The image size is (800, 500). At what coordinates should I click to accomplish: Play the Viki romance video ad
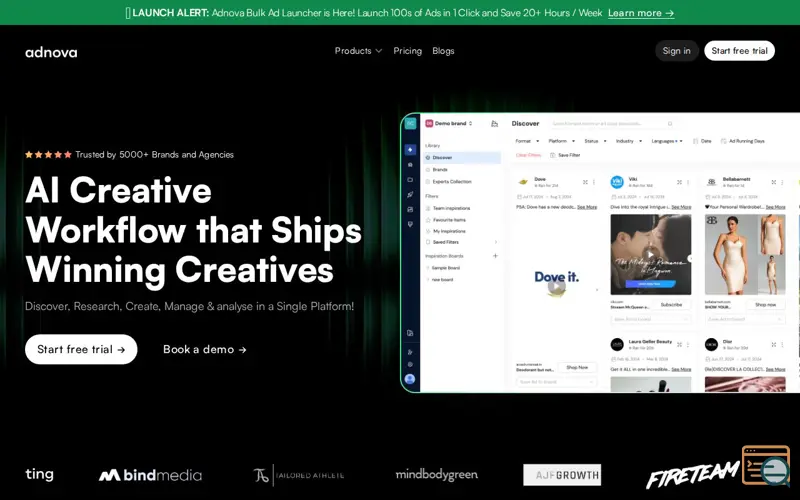(650, 255)
